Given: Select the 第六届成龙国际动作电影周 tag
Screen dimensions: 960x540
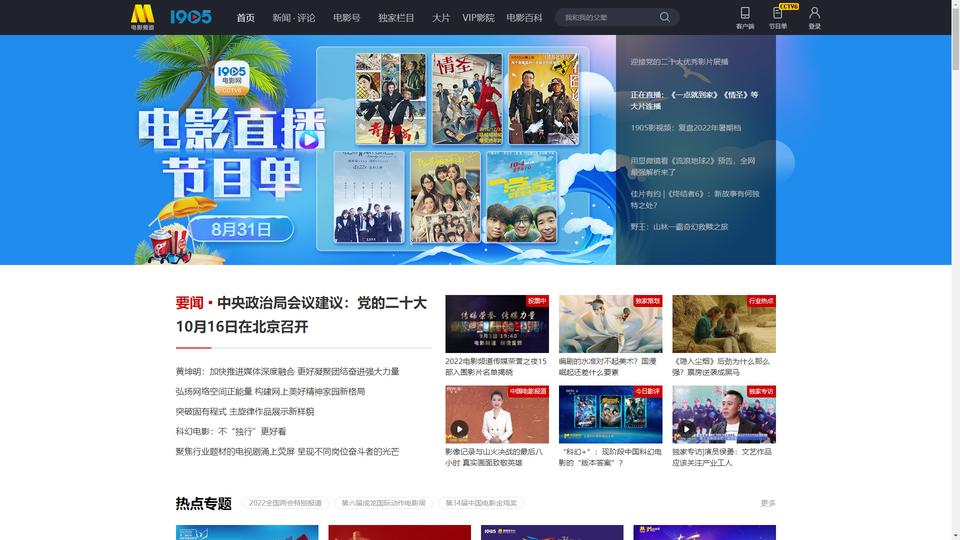Looking at the screenshot, I should pos(383,503).
